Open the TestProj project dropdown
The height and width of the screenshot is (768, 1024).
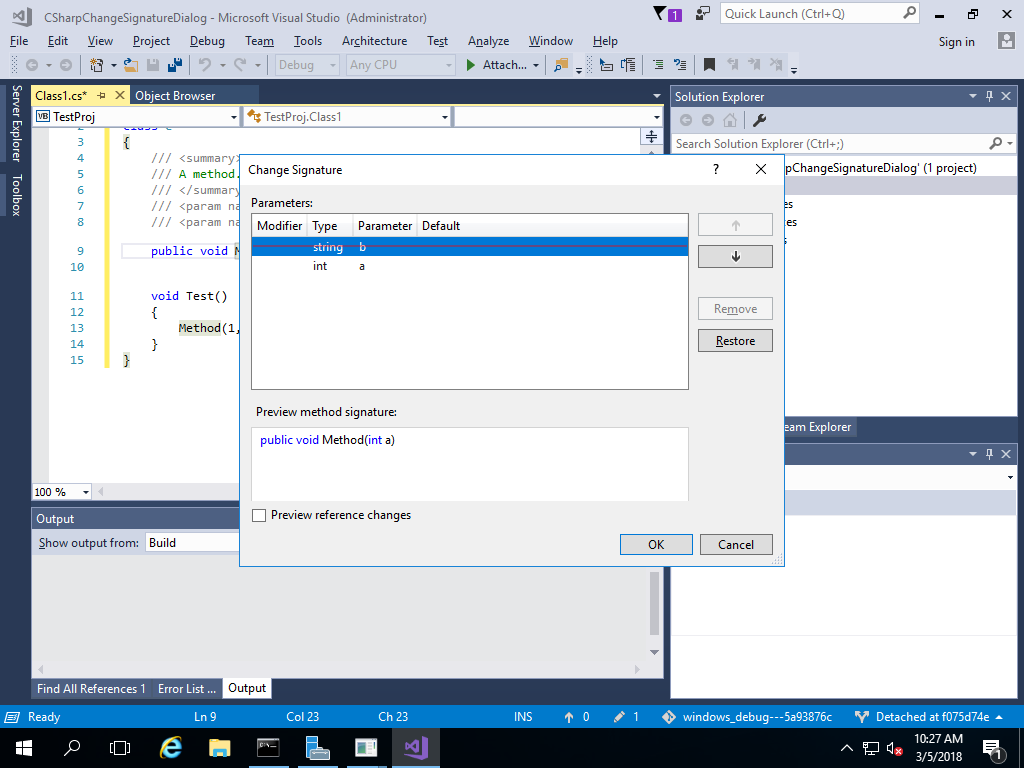[x=136, y=116]
